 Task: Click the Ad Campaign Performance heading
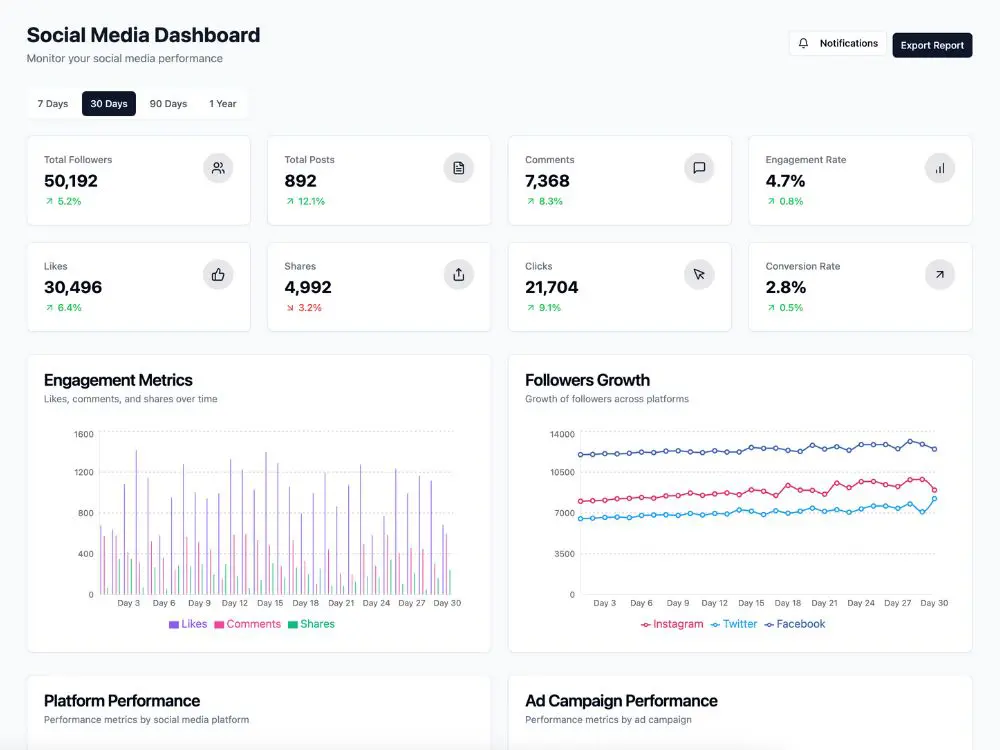pos(621,702)
